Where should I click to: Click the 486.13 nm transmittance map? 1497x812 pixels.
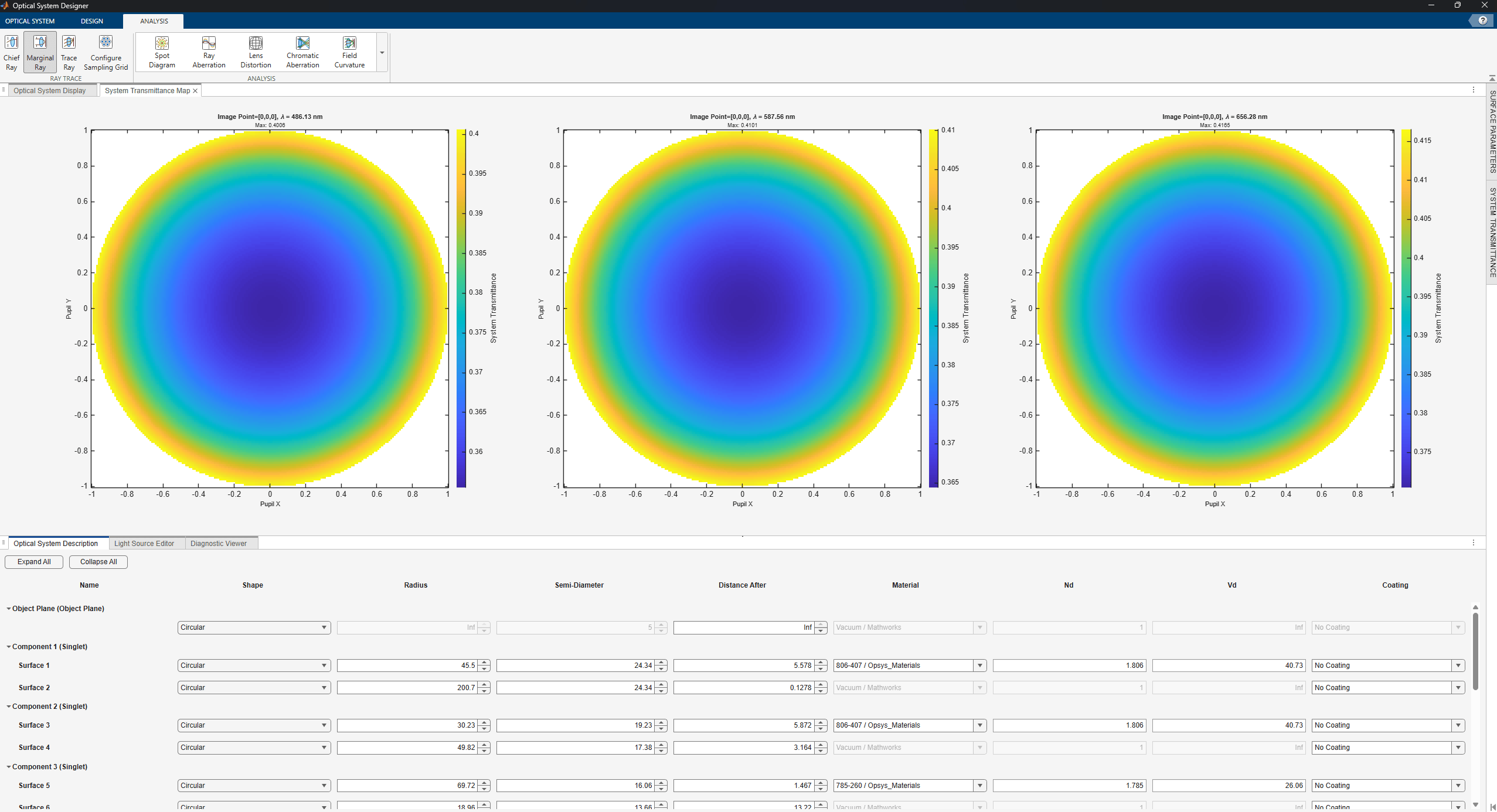[270, 308]
